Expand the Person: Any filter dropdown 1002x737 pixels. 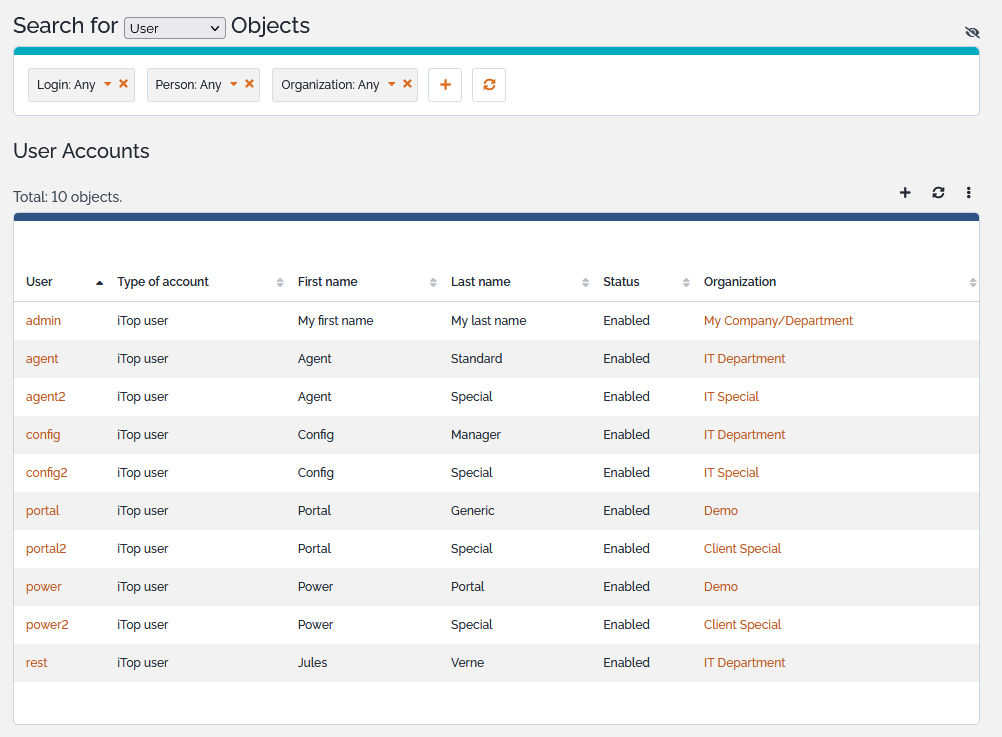(x=234, y=84)
